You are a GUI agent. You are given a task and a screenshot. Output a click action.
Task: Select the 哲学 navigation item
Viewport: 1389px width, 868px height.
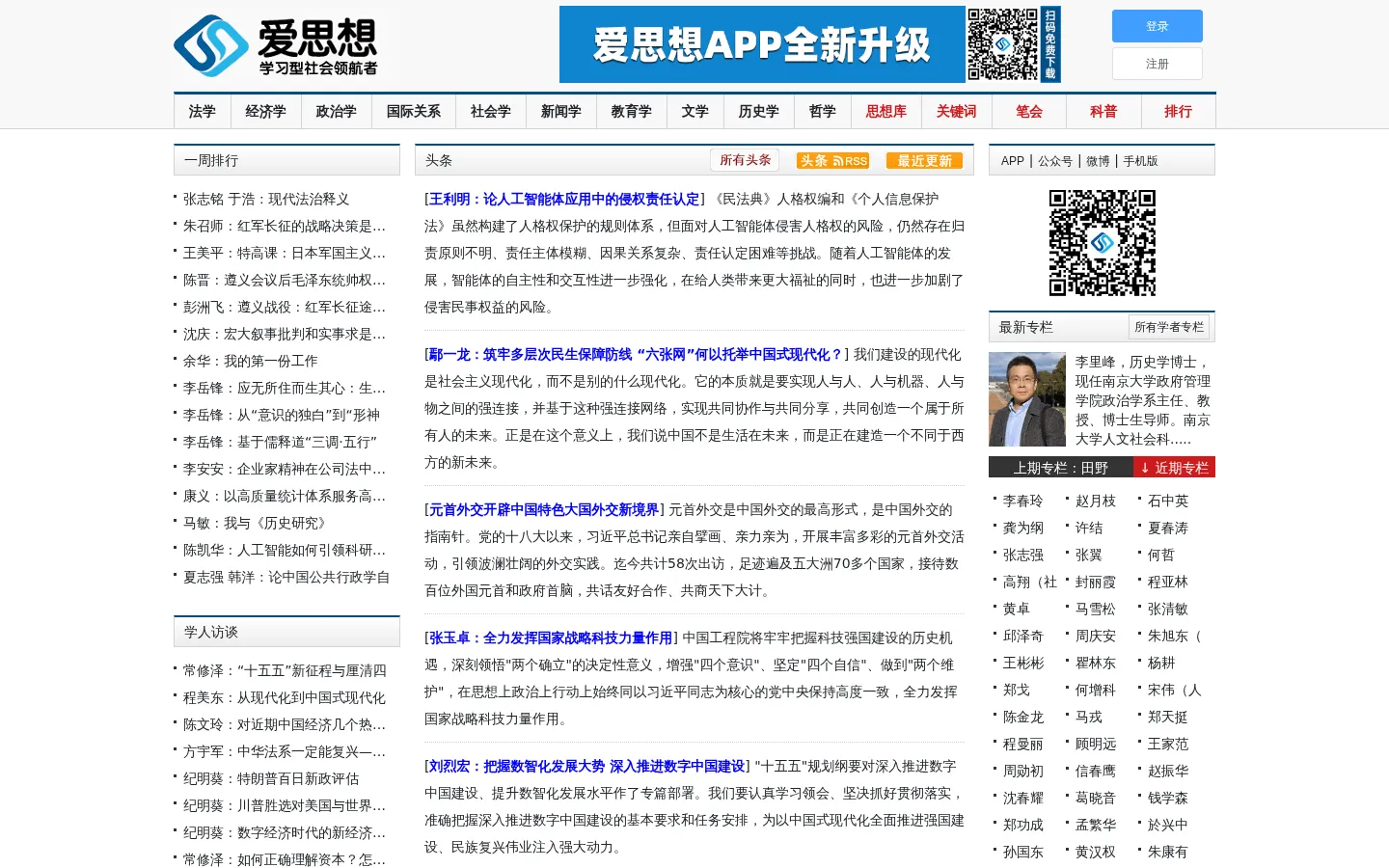point(823,112)
